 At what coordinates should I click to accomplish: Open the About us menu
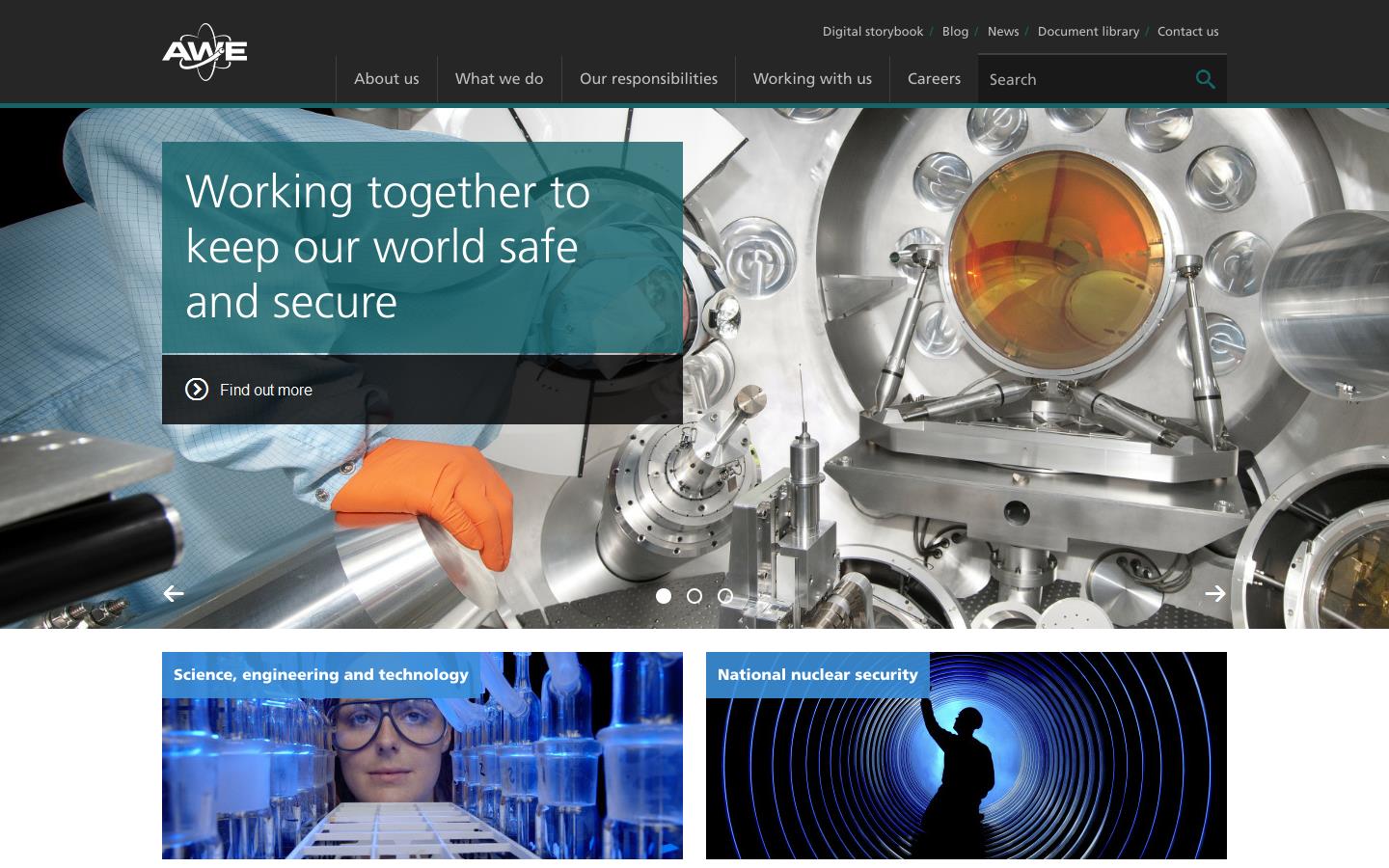coord(386,79)
